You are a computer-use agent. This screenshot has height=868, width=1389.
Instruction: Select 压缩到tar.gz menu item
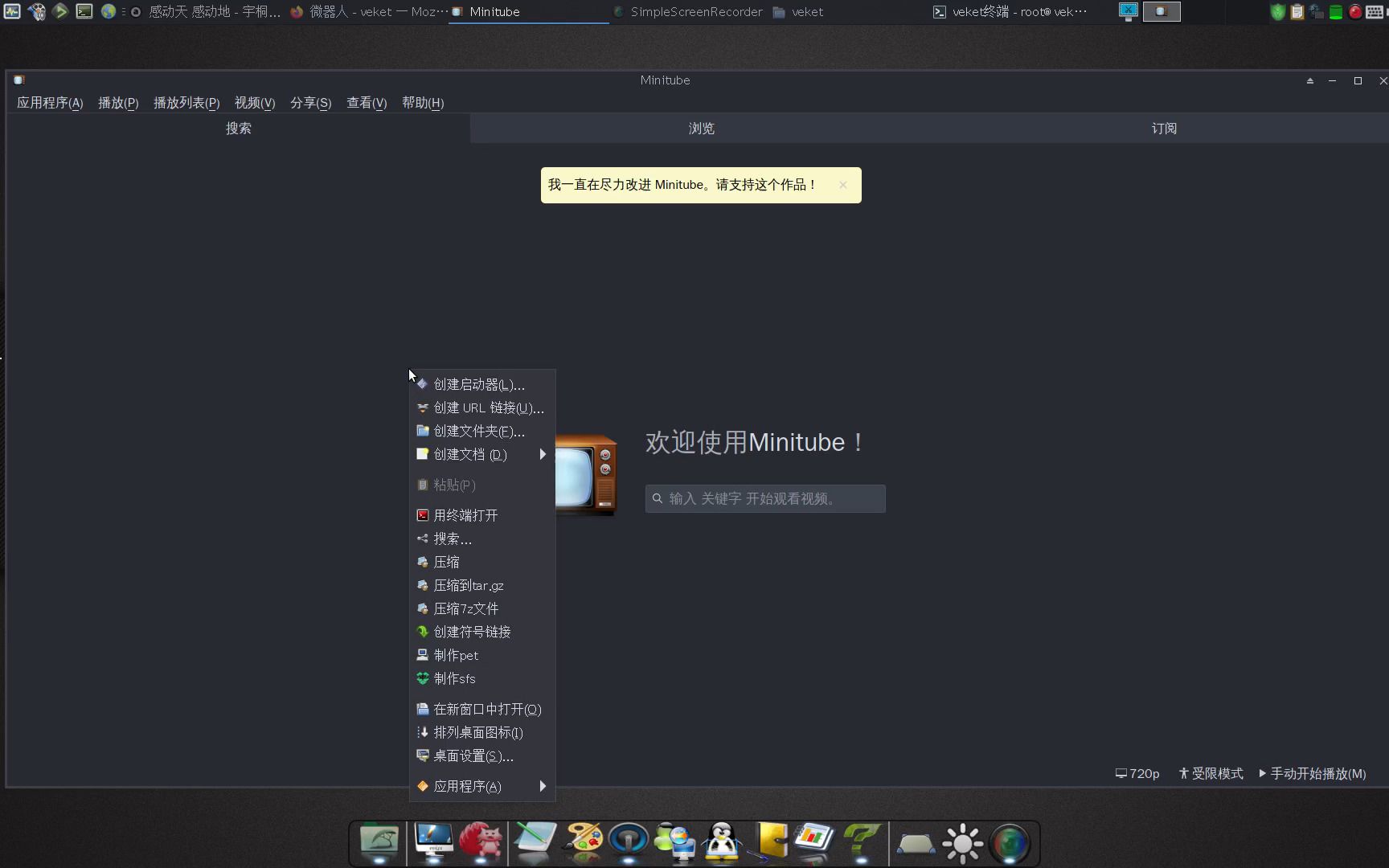[482, 585]
